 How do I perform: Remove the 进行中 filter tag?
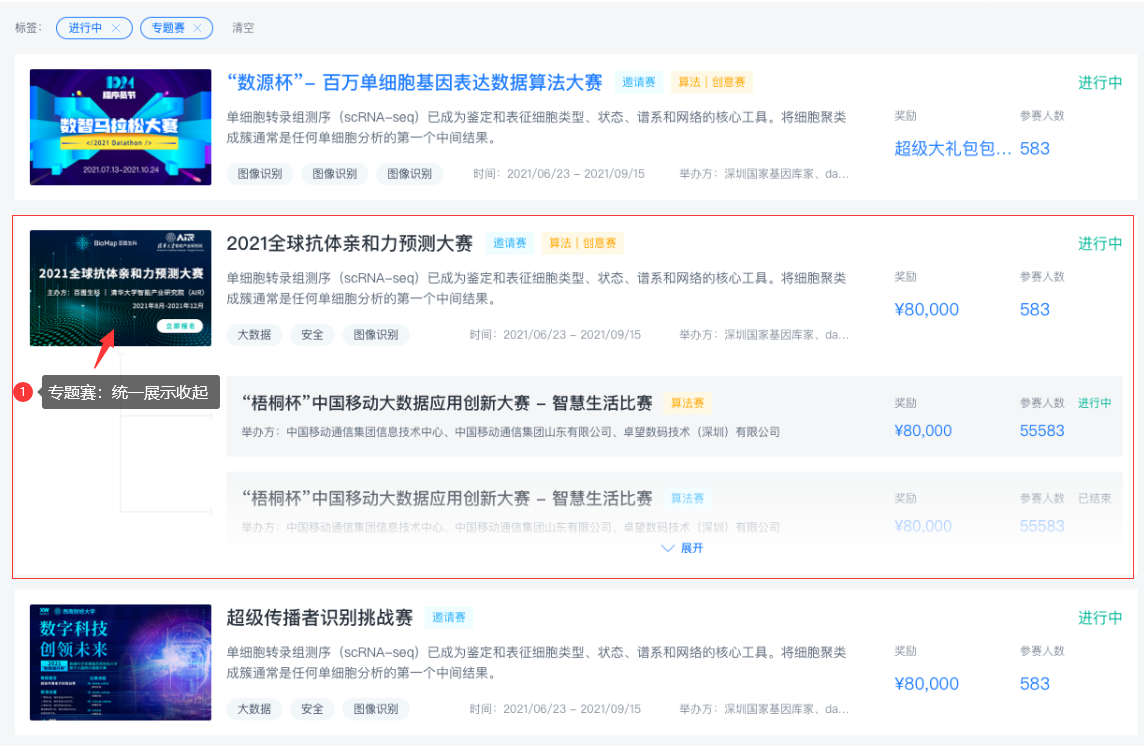coord(116,28)
